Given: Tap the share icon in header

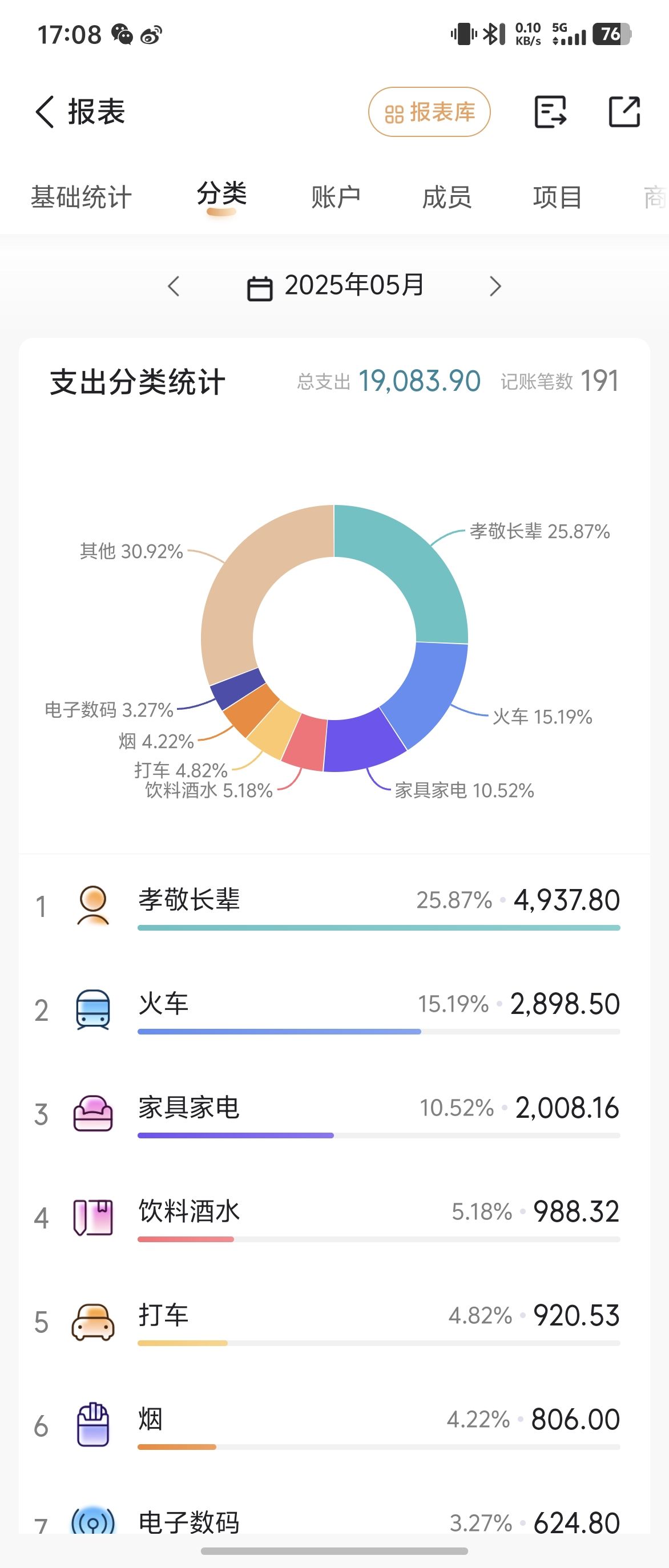Looking at the screenshot, I should [624, 112].
